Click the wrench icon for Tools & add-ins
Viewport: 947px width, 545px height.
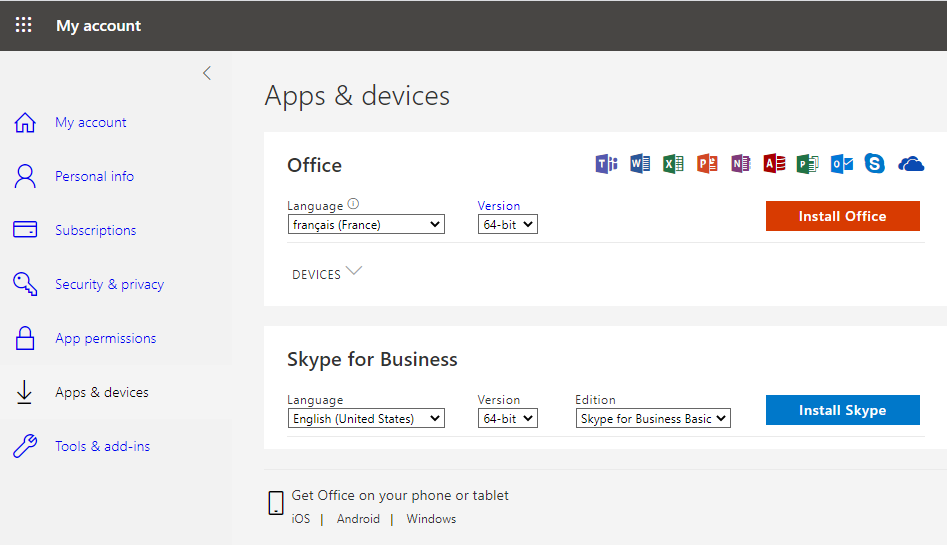pyautogui.click(x=25, y=446)
